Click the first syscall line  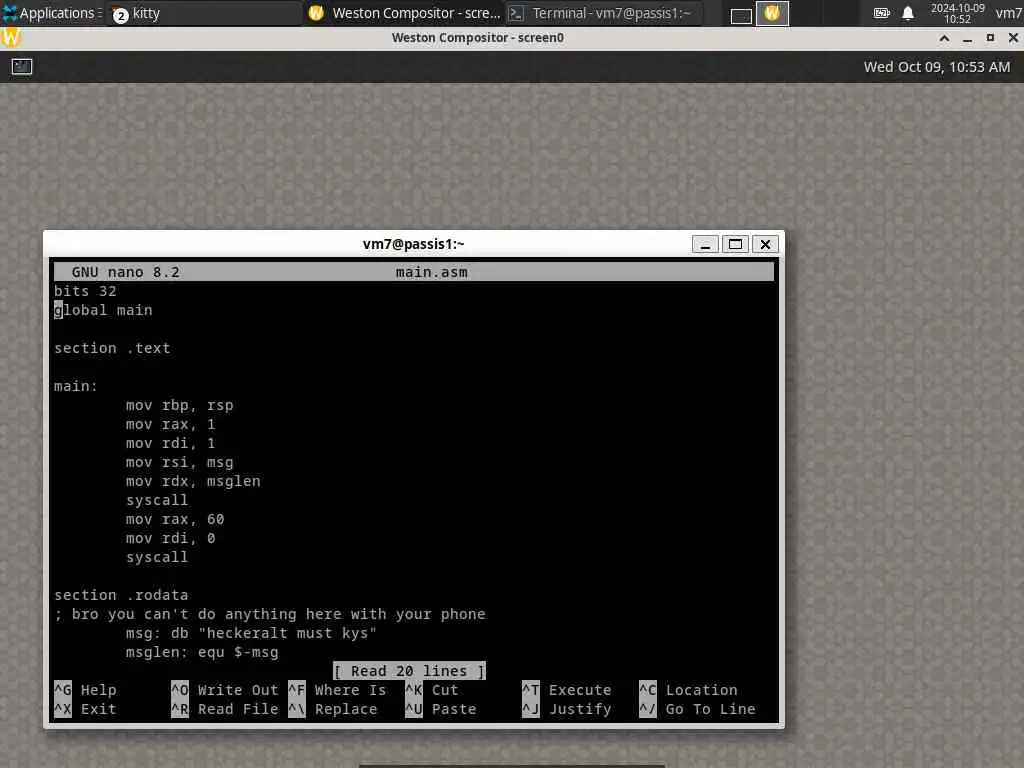coord(157,500)
